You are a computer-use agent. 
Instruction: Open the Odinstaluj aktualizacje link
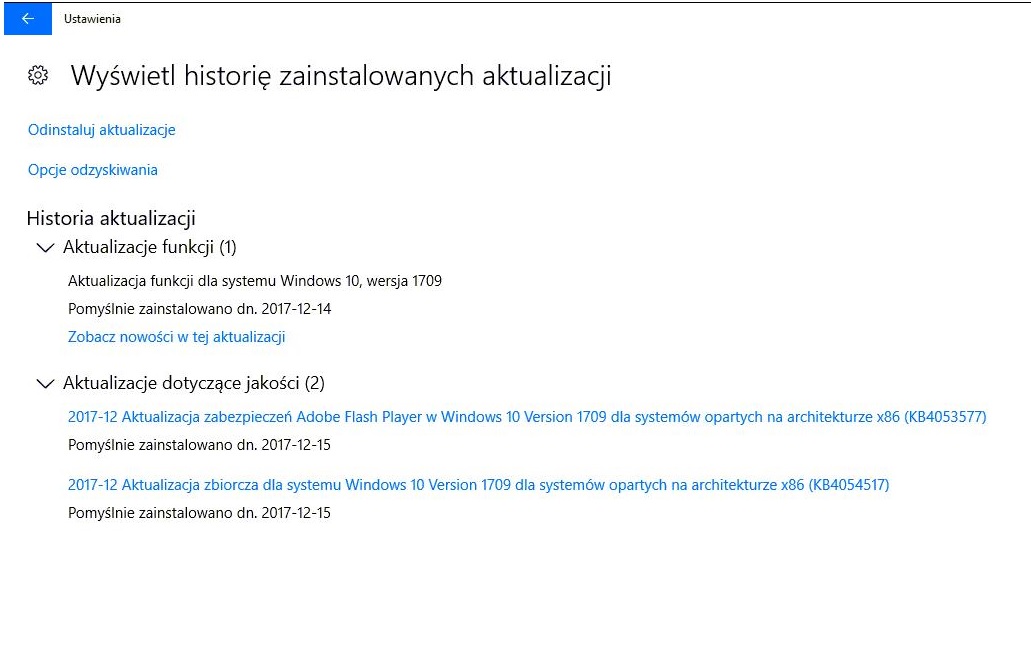coord(101,130)
